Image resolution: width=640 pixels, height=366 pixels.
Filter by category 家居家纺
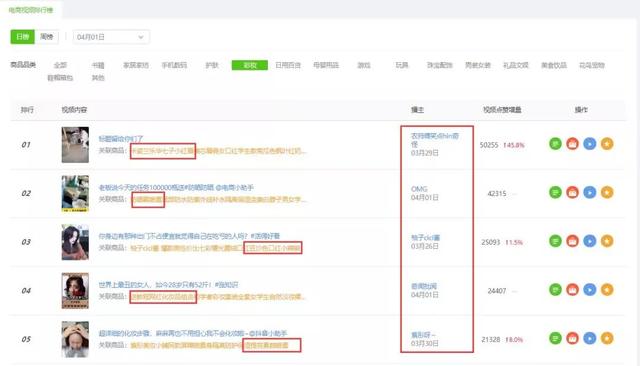point(136,65)
